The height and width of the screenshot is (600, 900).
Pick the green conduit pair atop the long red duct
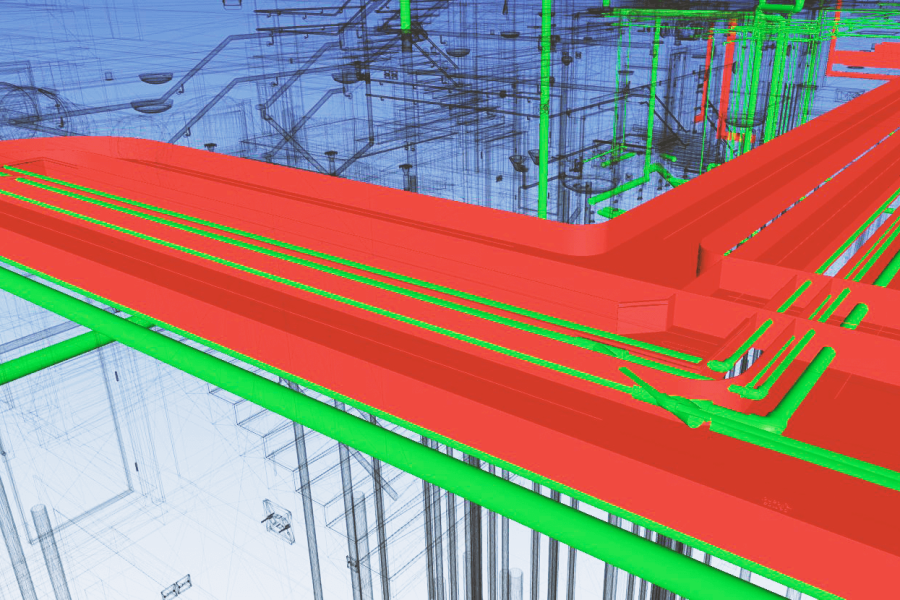[344, 270]
